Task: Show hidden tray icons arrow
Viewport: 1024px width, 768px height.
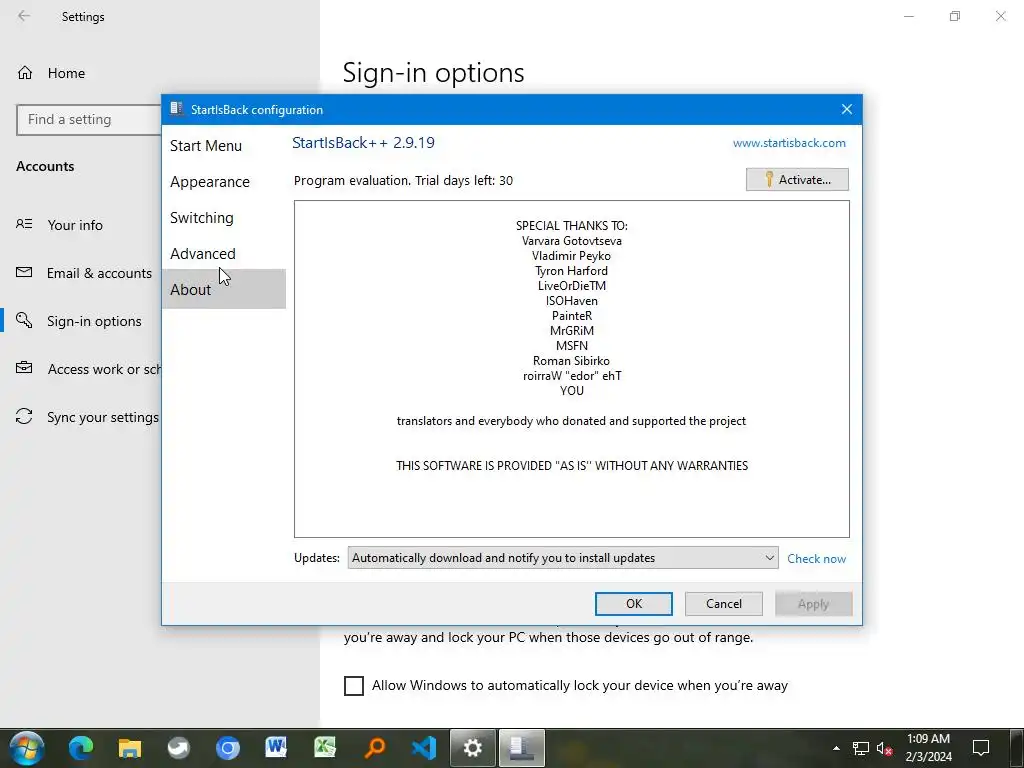Action: (x=837, y=748)
